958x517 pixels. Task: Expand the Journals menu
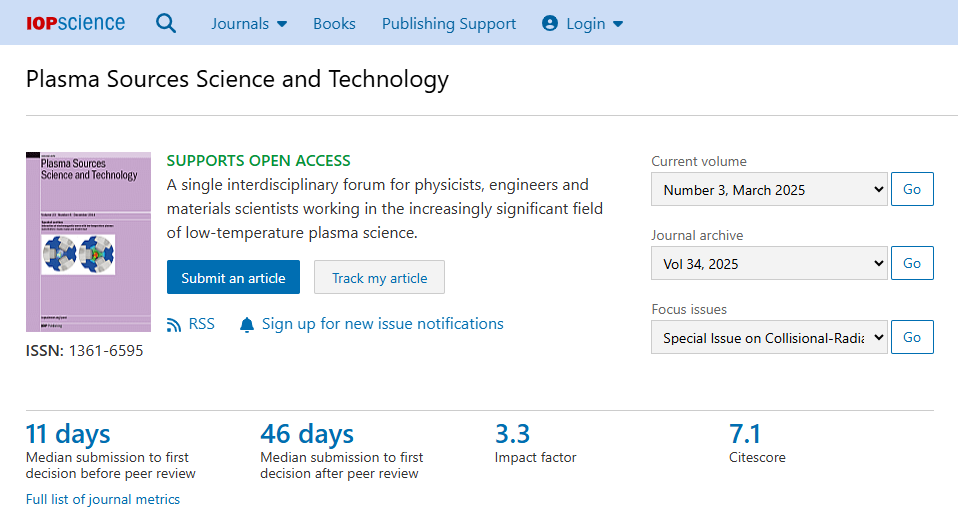pos(249,23)
